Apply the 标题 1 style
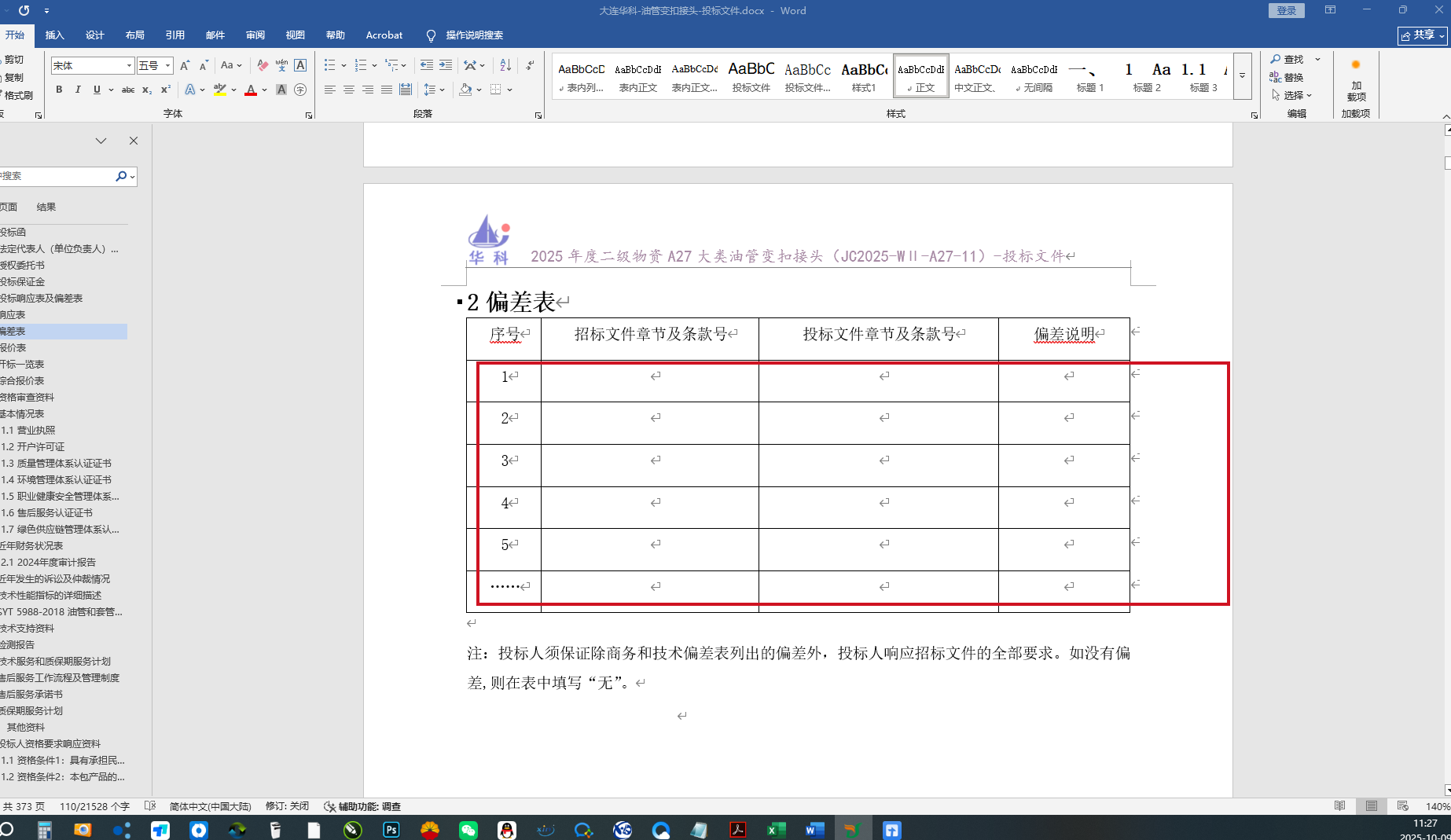The height and width of the screenshot is (840, 1451). 1090,76
